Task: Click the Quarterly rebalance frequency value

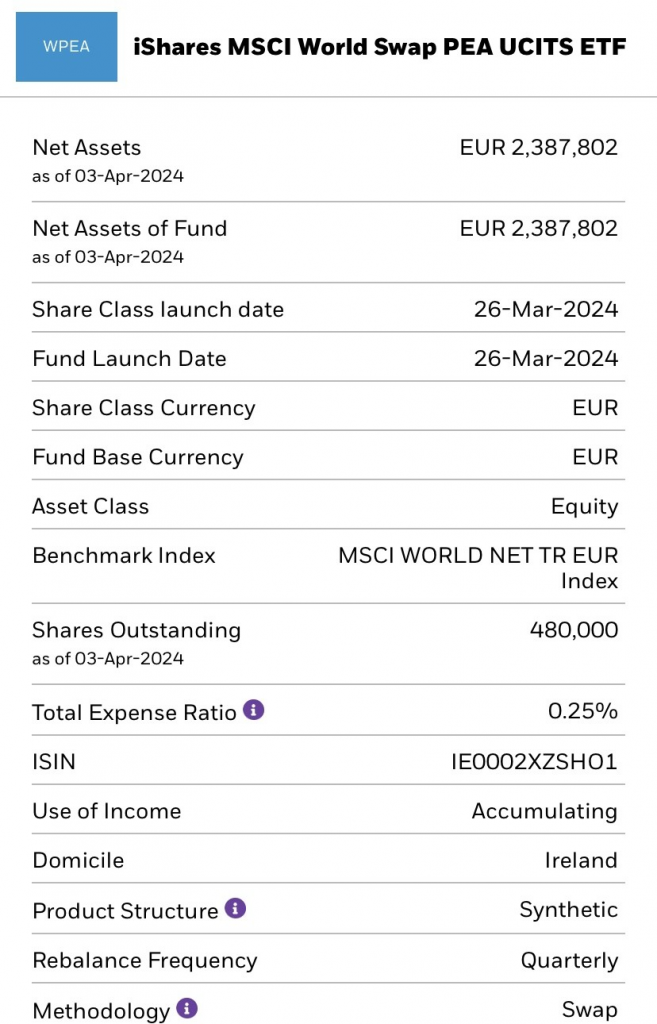Action: click(x=569, y=960)
